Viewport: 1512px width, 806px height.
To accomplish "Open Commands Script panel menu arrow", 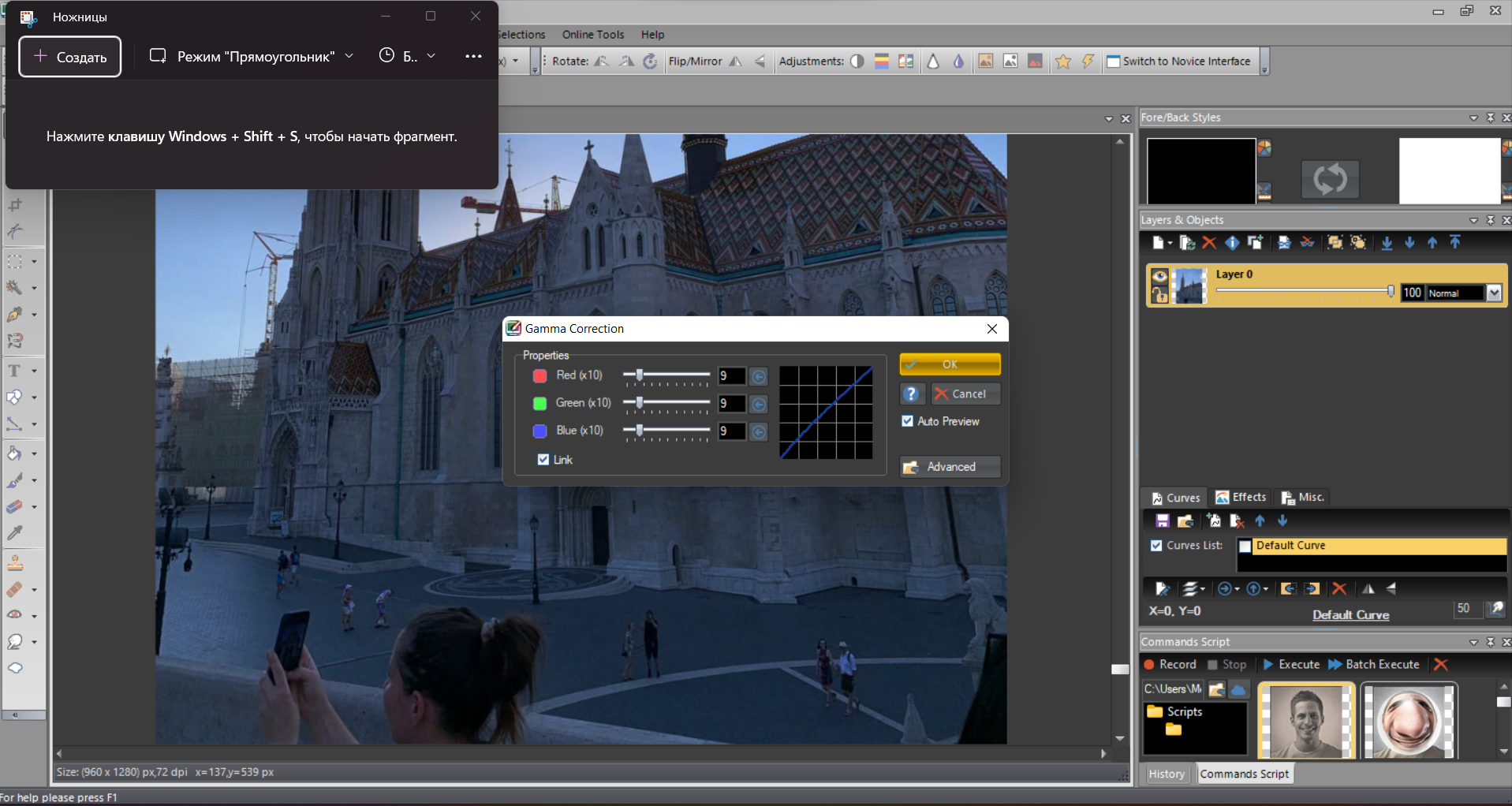I will 1473,642.
